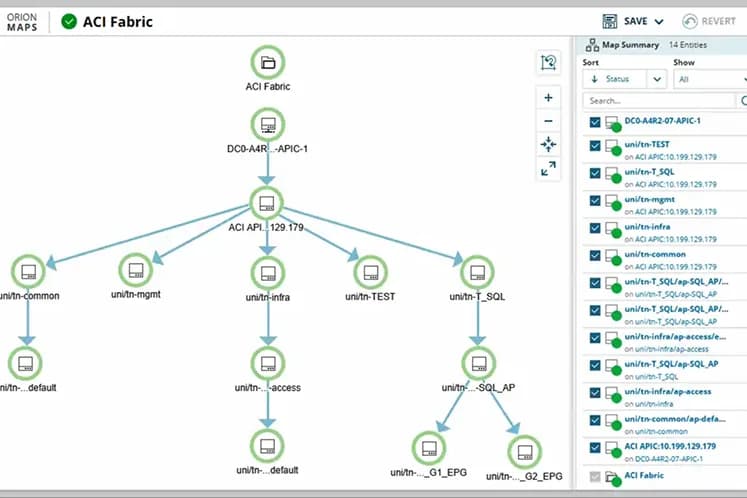The width and height of the screenshot is (747, 498).
Task: Click the search magnifier icon in Map Summary
Action: click(743, 101)
